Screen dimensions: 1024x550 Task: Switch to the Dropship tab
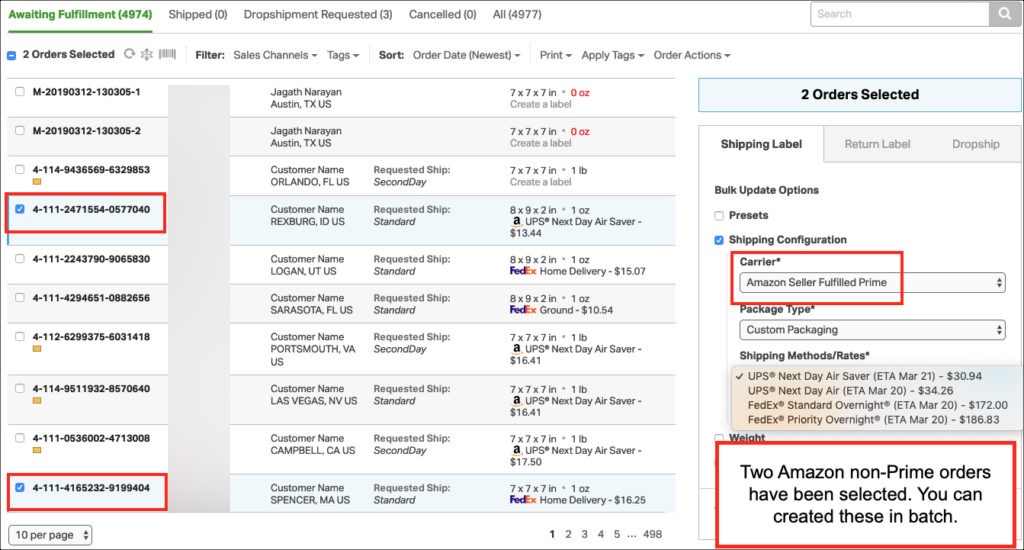pyautogui.click(x=976, y=144)
